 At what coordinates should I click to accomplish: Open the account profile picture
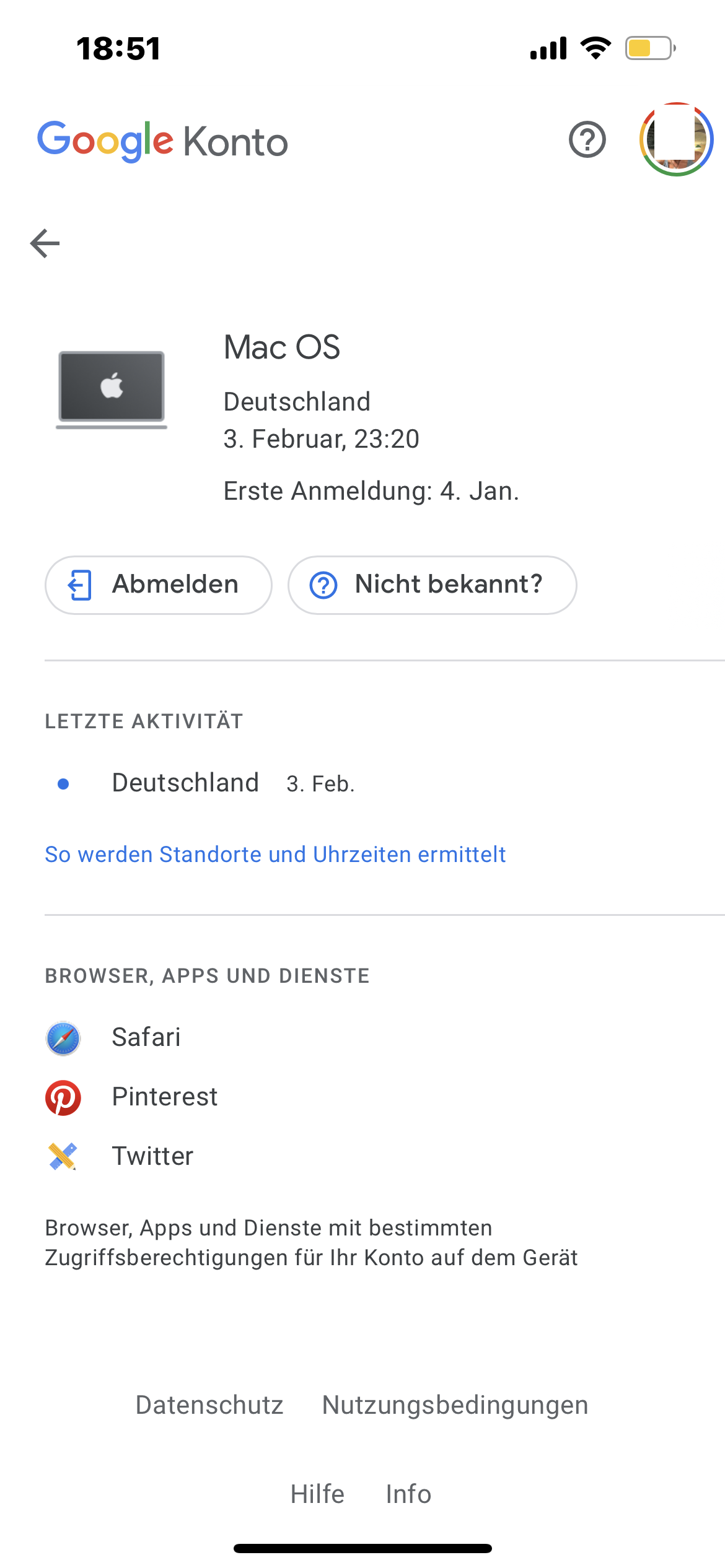(676, 140)
